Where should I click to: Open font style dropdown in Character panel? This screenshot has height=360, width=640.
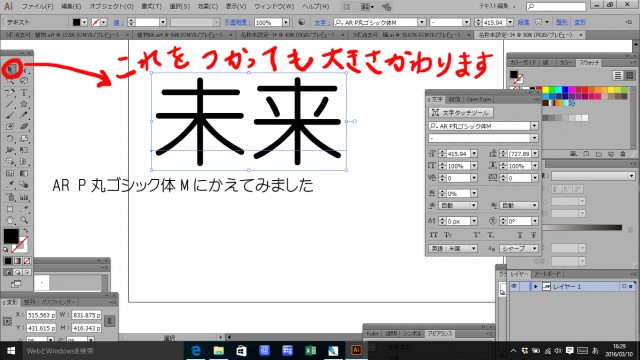534,138
